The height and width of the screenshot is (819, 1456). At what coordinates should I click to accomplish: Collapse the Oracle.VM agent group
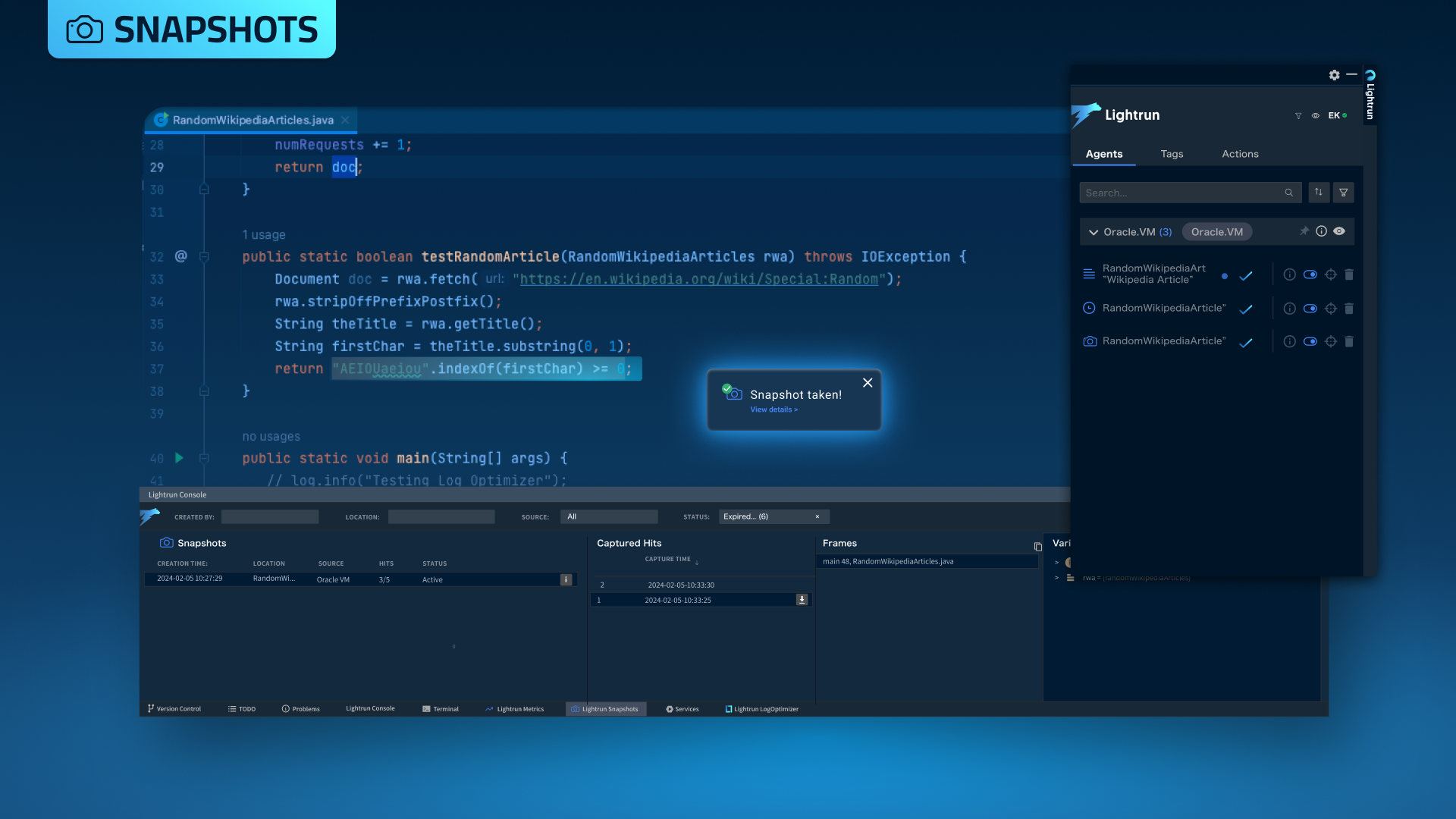click(x=1093, y=232)
